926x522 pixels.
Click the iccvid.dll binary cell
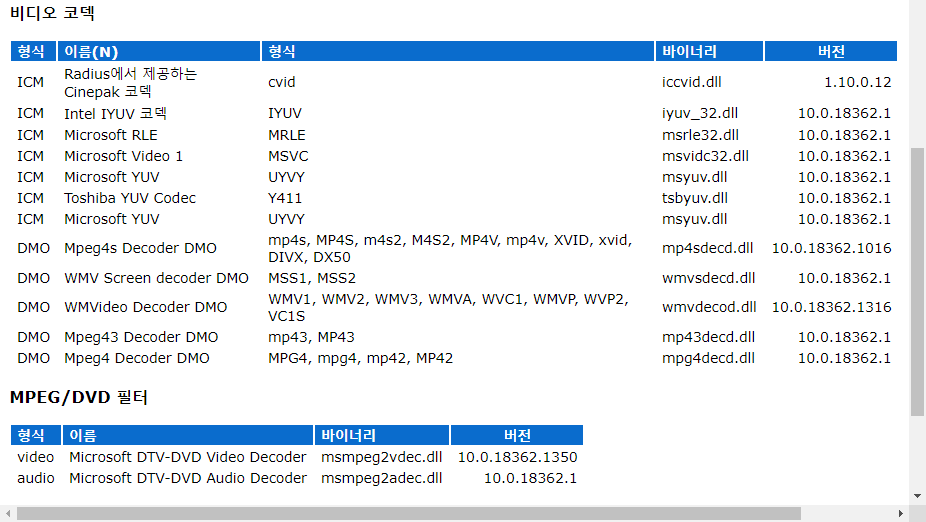tap(692, 82)
